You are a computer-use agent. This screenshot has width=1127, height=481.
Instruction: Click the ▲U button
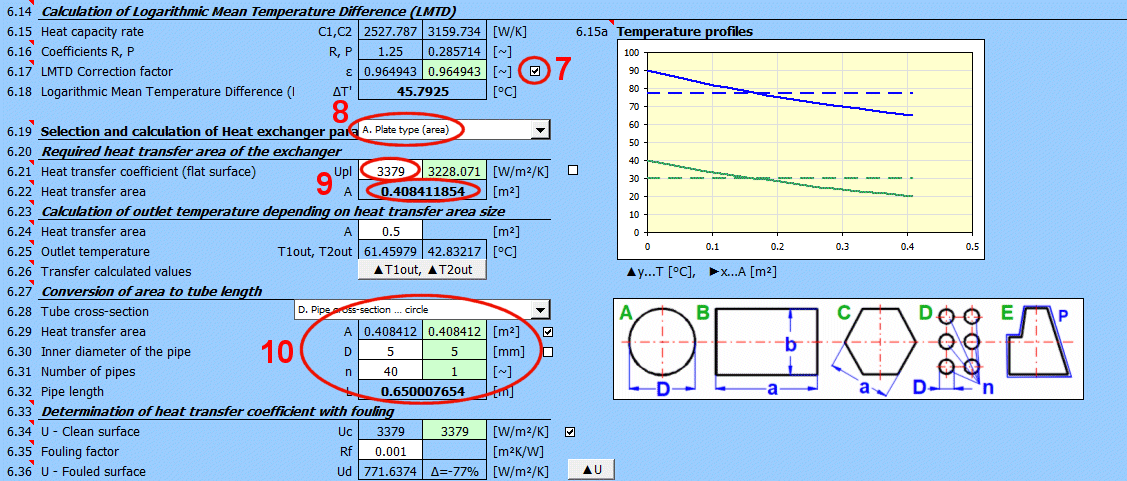coord(591,469)
